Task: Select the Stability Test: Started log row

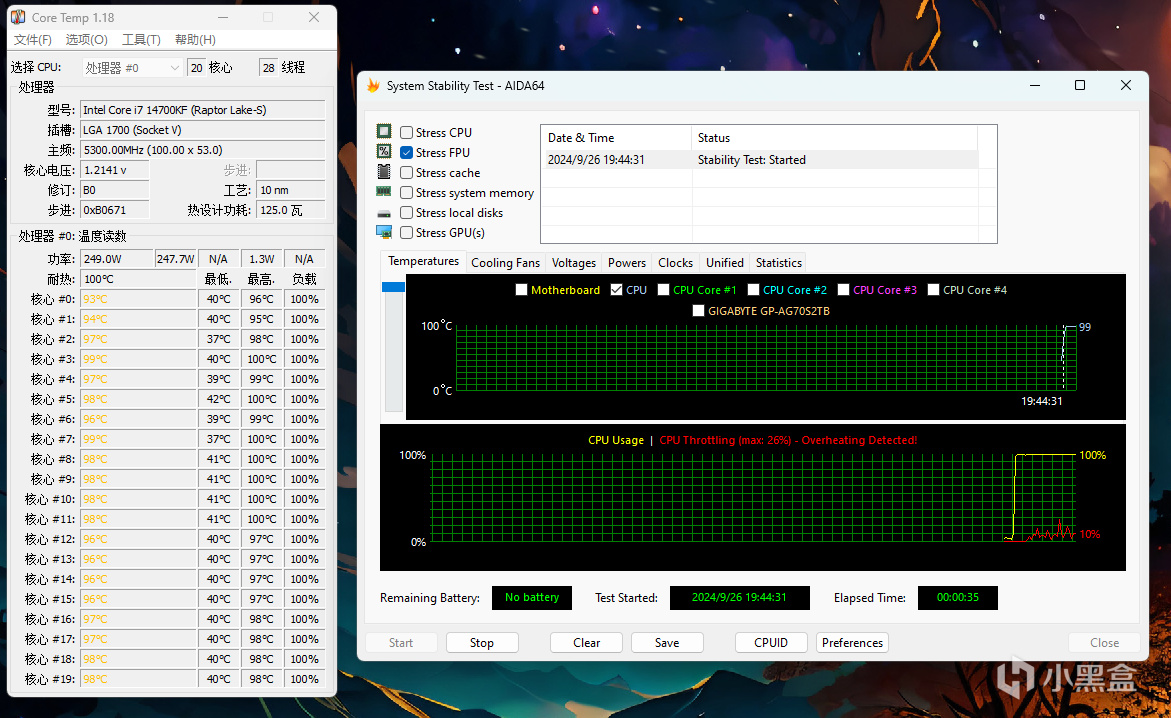Action: pyautogui.click(x=760, y=160)
